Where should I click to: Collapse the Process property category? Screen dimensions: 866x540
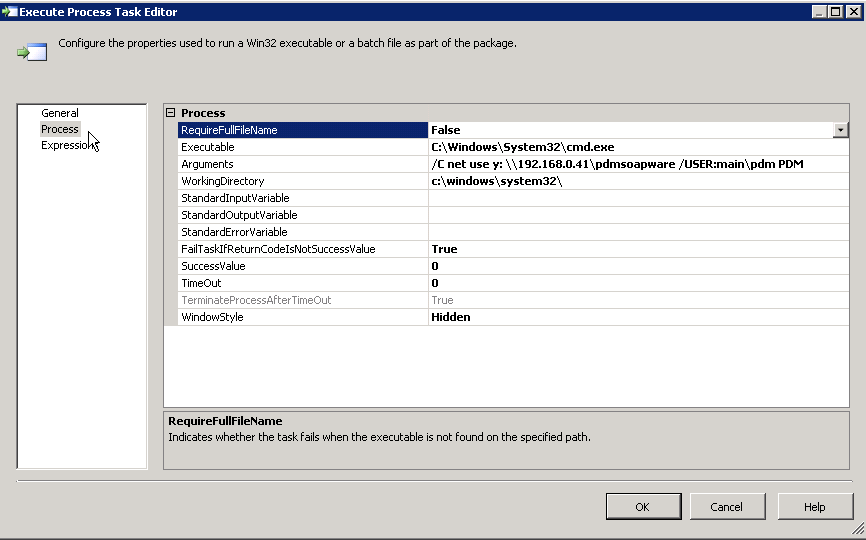click(x=170, y=113)
